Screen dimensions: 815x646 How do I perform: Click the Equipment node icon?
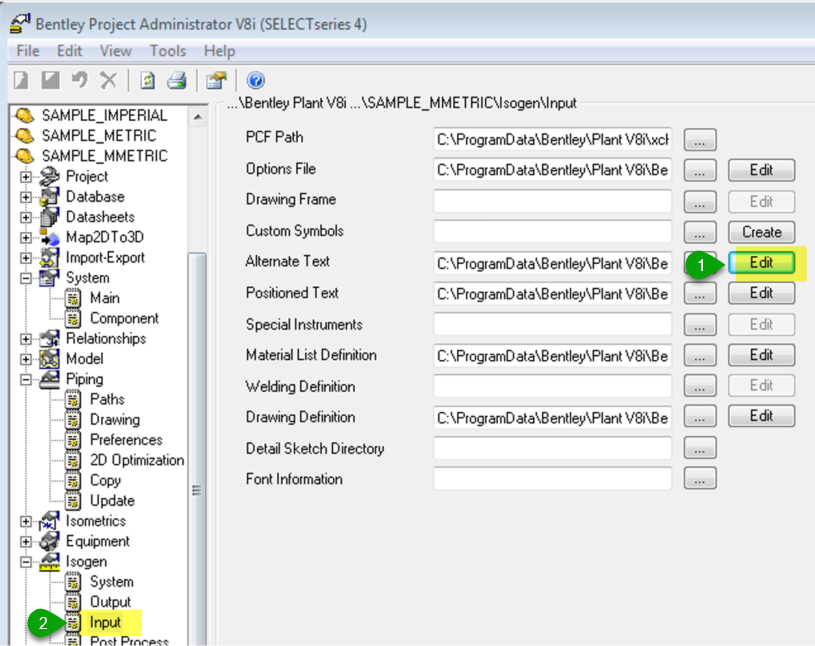point(50,541)
